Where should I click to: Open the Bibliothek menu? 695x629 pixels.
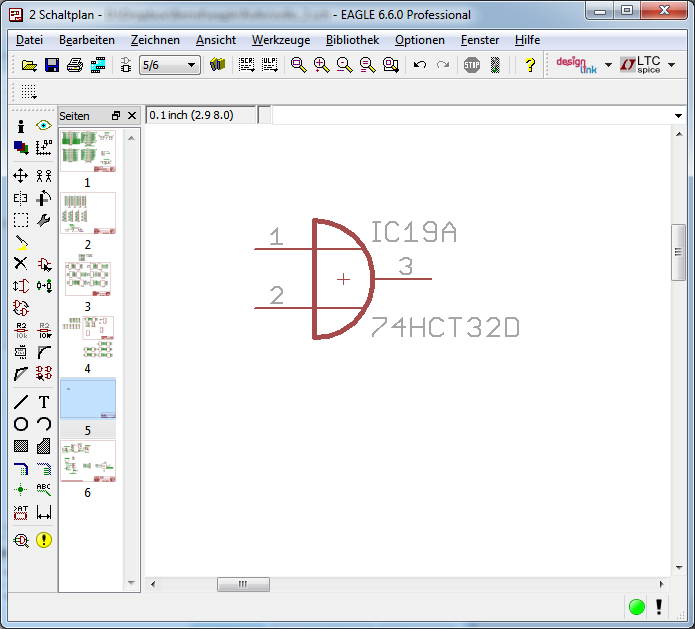pos(352,40)
